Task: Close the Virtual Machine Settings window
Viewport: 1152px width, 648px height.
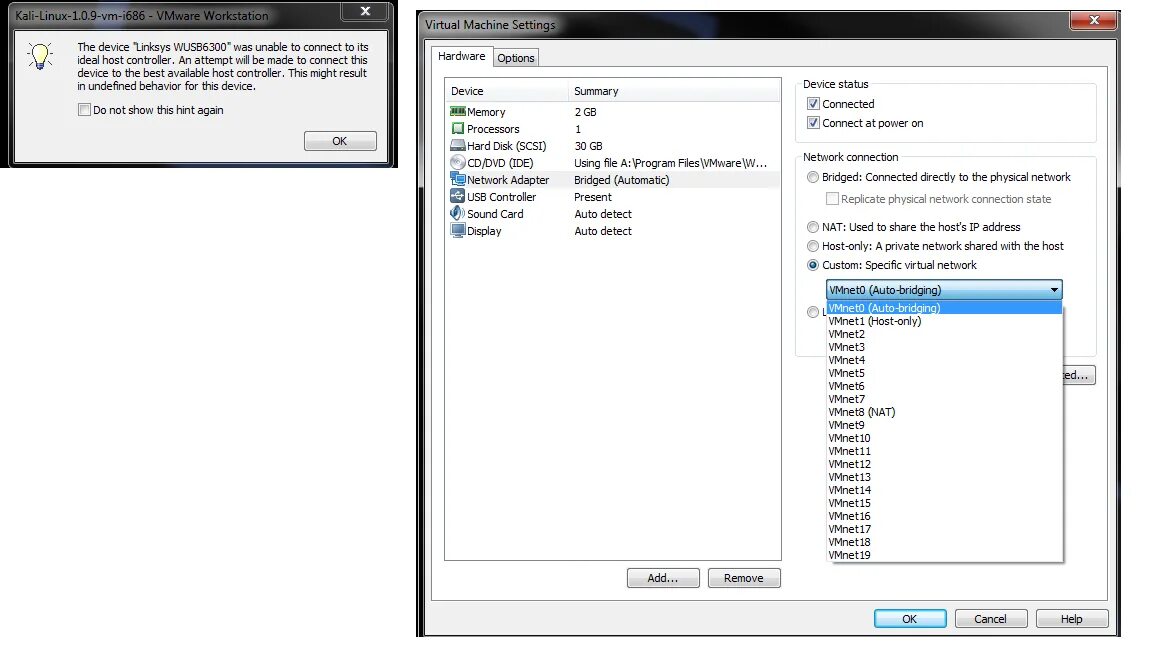Action: click(x=1094, y=20)
